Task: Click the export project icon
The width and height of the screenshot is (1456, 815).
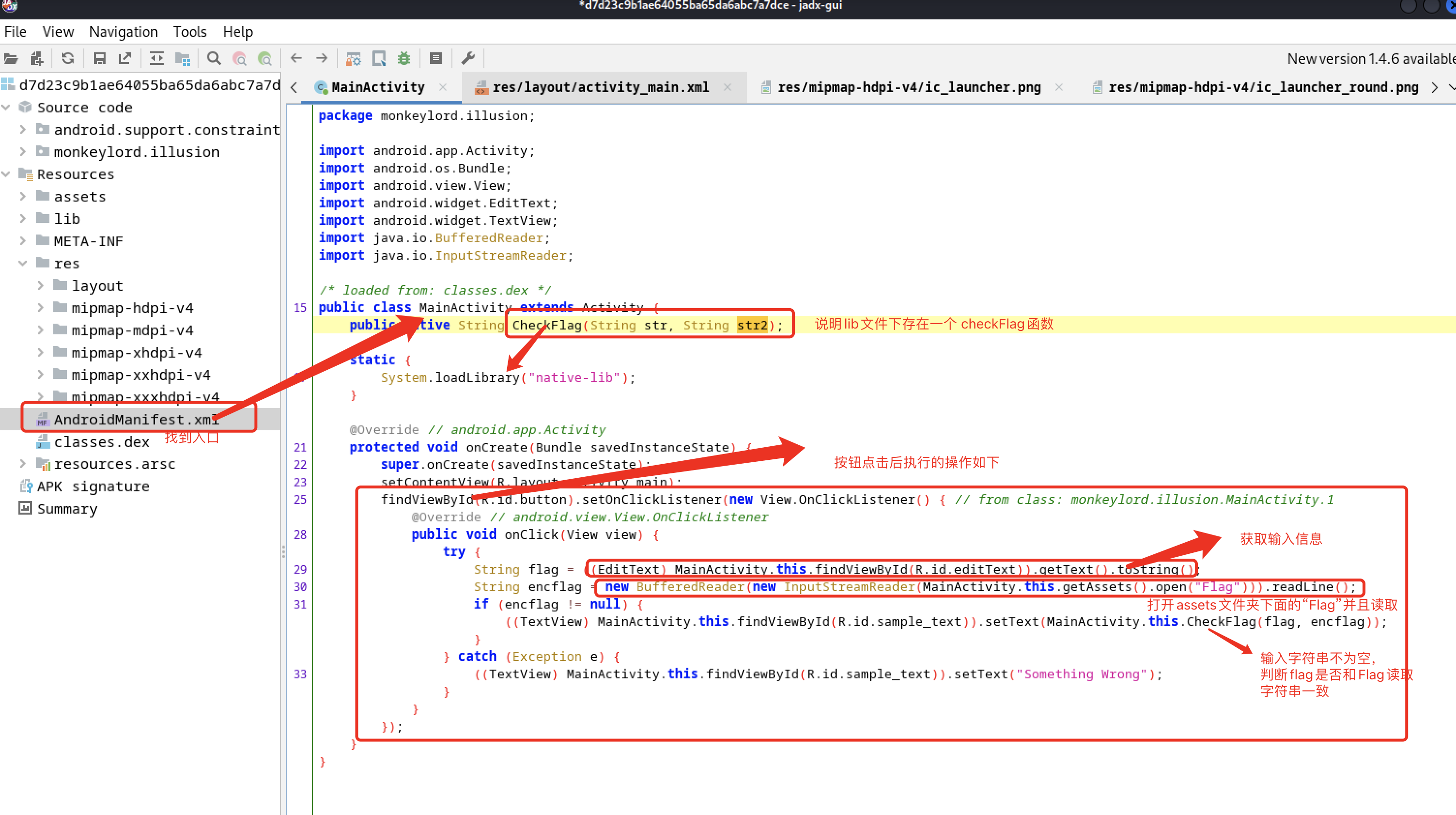Action: click(125, 58)
